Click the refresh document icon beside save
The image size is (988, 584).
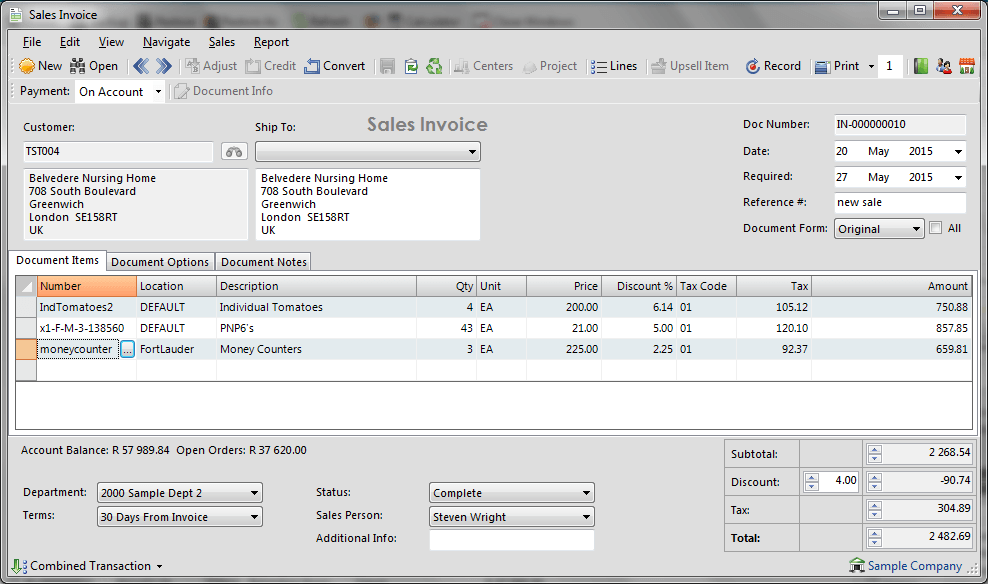411,66
